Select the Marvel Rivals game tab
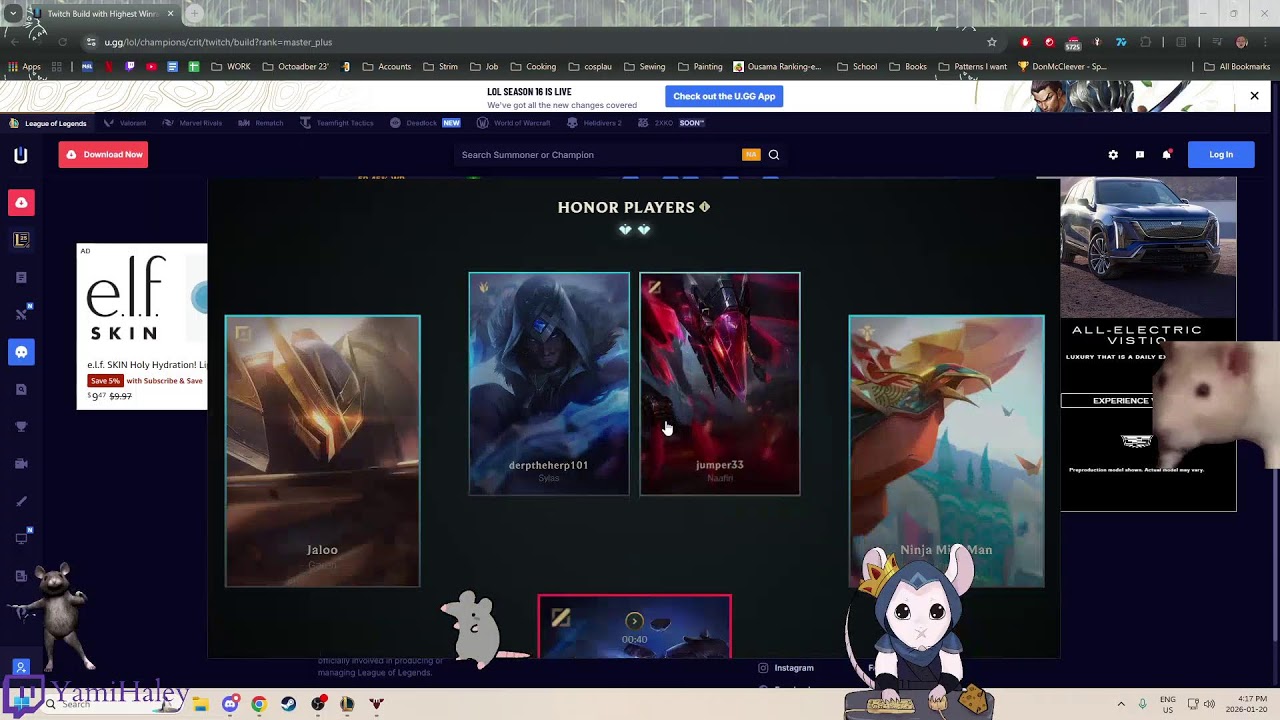The image size is (1280, 720). click(x=192, y=123)
